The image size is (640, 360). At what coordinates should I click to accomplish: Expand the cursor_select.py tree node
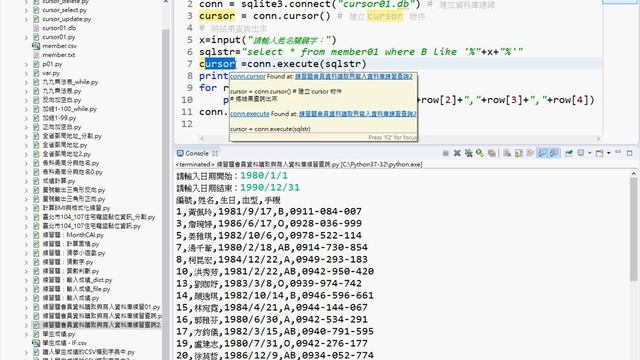coord(27,10)
